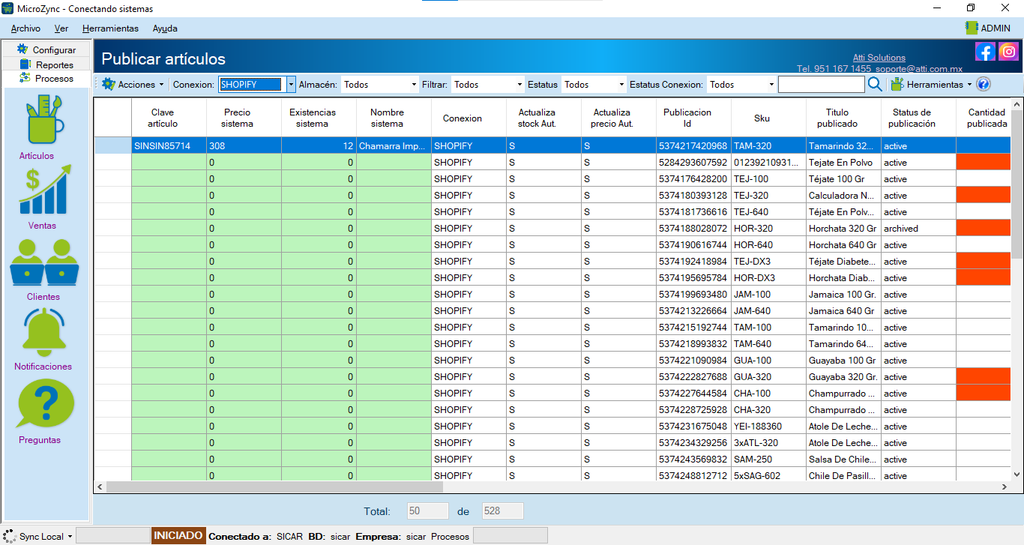This screenshot has width=1024, height=545.
Task: Select title cell Guayaba 100 Gr
Action: (x=844, y=360)
